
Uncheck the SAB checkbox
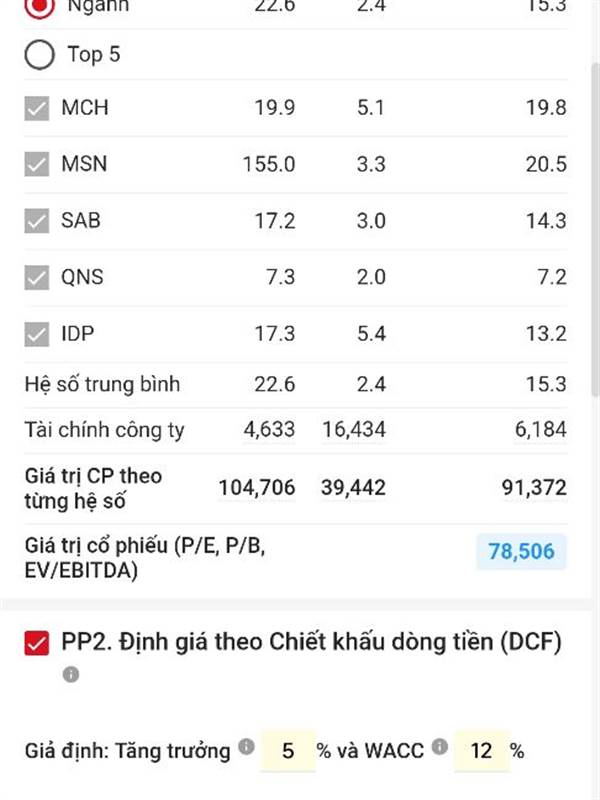(x=37, y=221)
